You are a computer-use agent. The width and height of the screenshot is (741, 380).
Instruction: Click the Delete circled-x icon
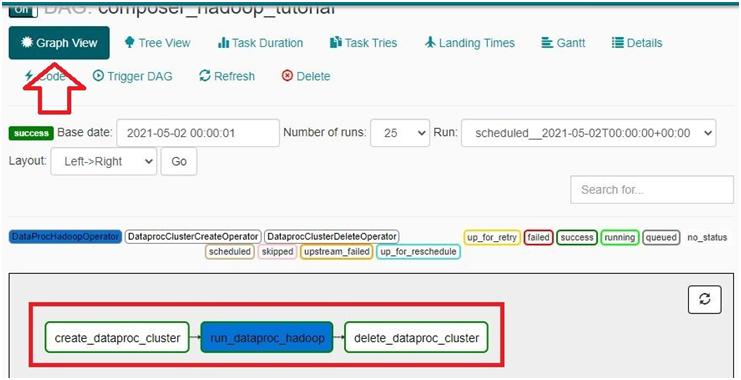point(287,76)
